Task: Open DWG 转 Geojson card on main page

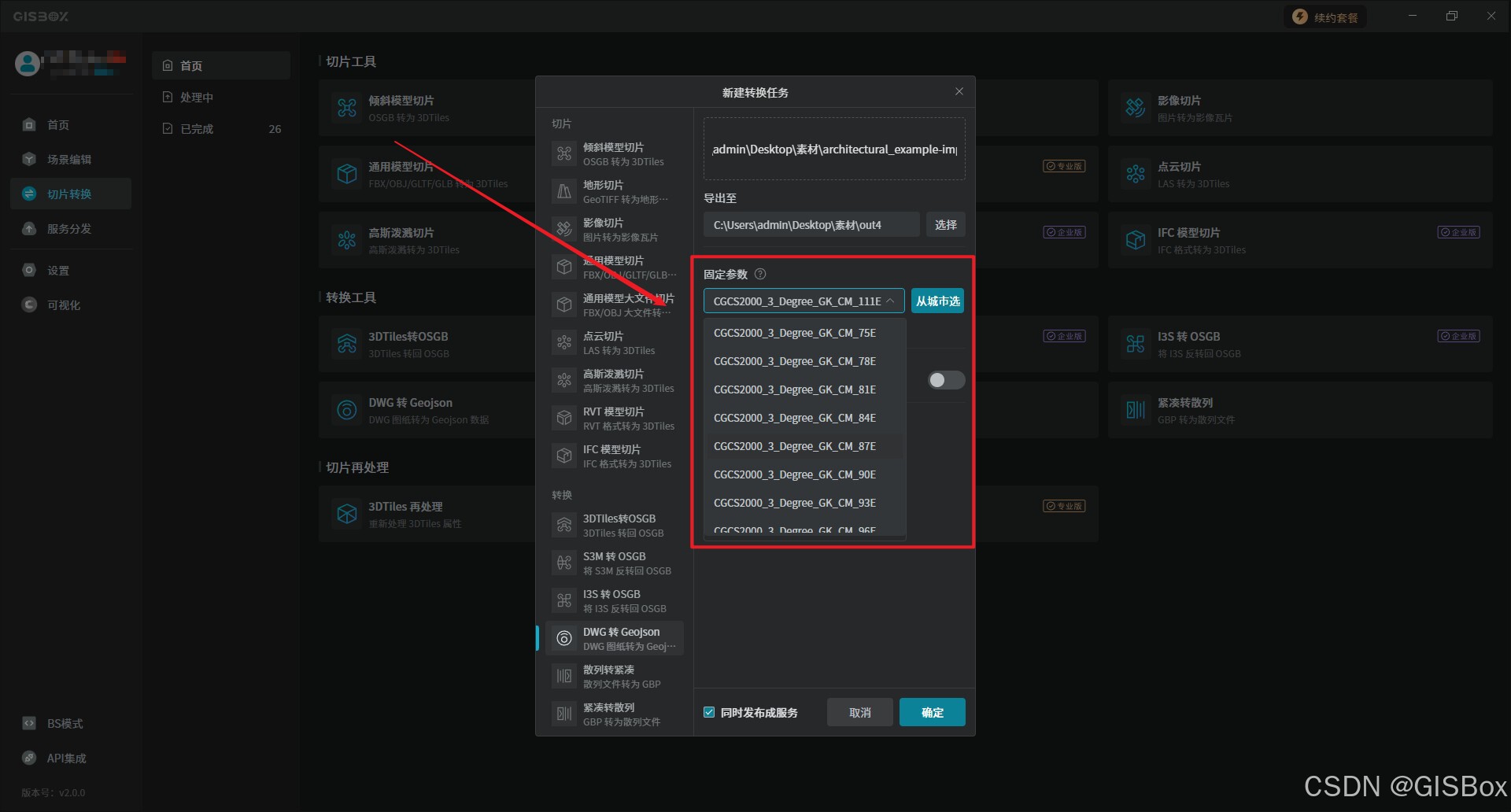Action: point(427,410)
